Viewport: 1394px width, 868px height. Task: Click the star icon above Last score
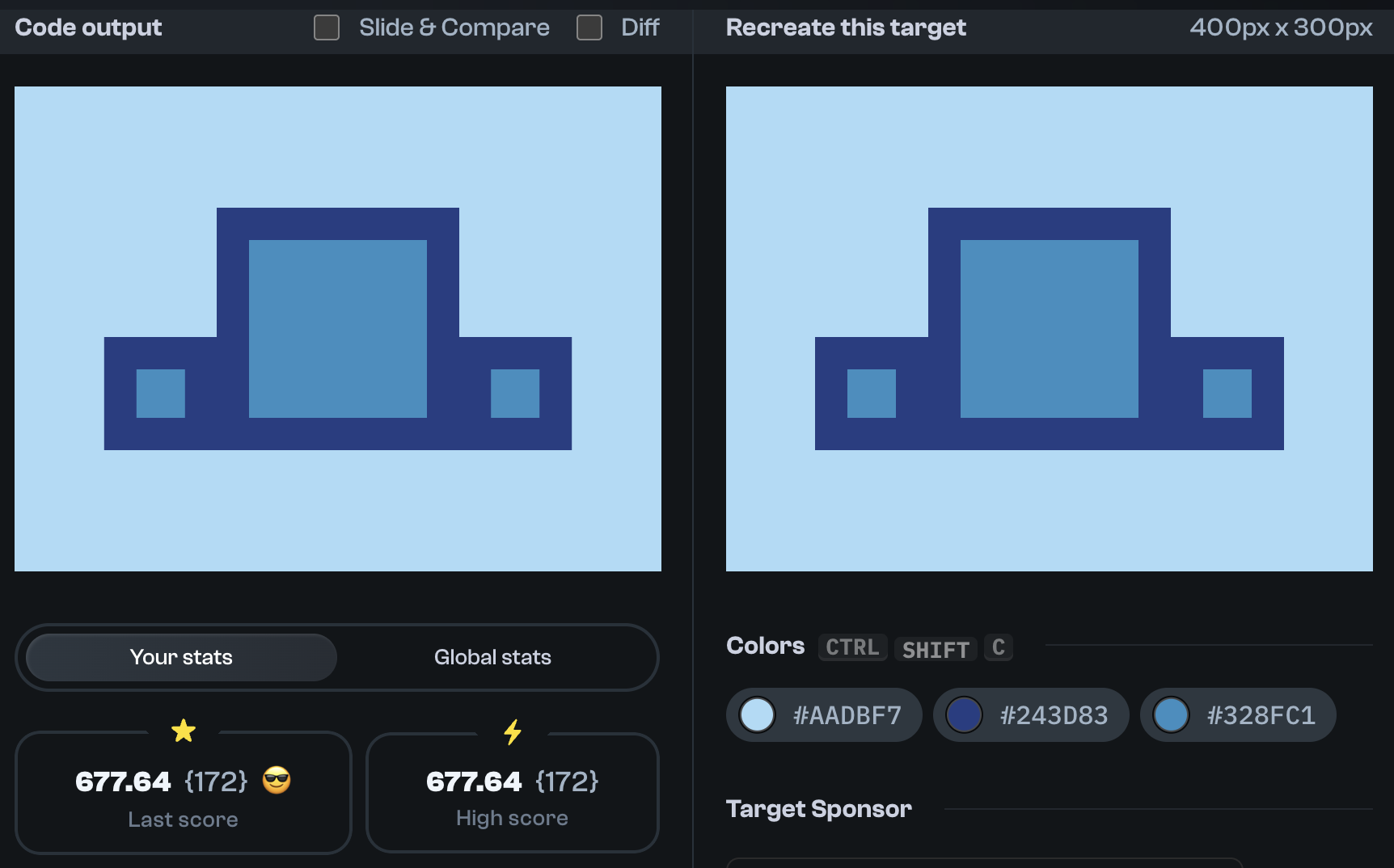[x=184, y=731]
